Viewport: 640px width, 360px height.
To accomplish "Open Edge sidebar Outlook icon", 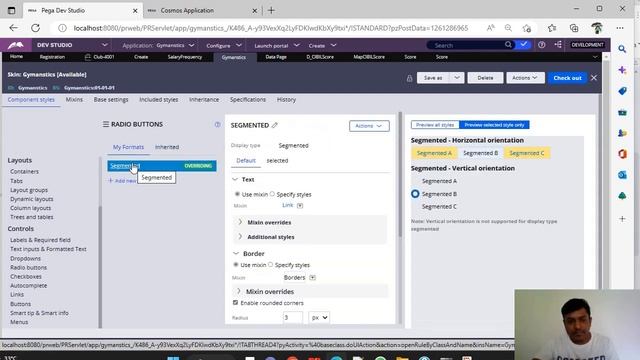I will pyautogui.click(x=622, y=175).
